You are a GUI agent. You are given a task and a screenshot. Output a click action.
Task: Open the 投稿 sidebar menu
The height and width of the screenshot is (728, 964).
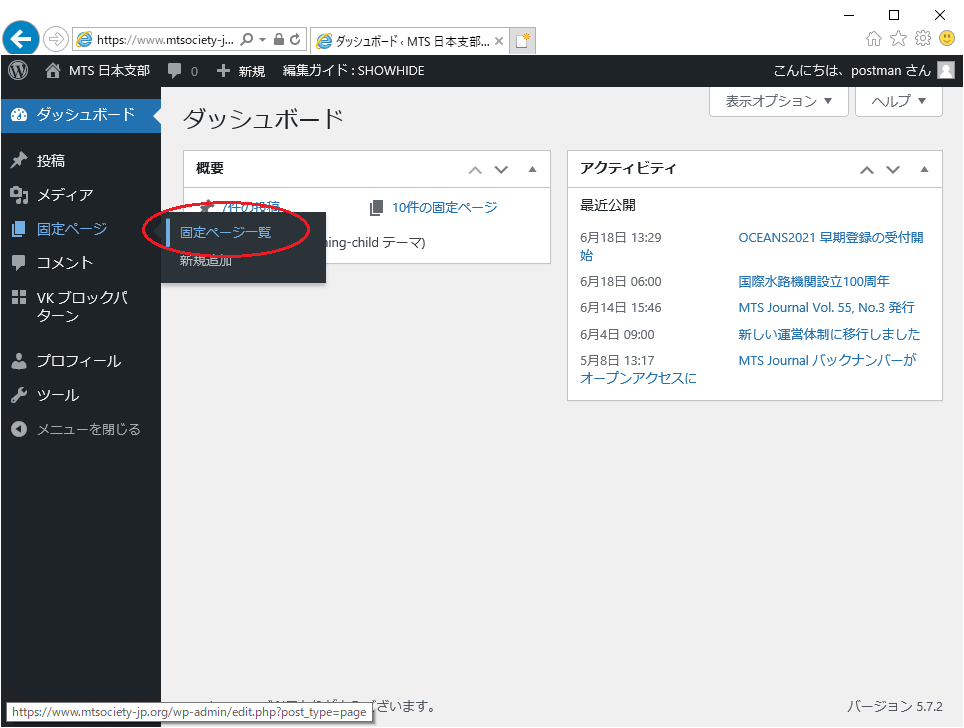coord(51,161)
